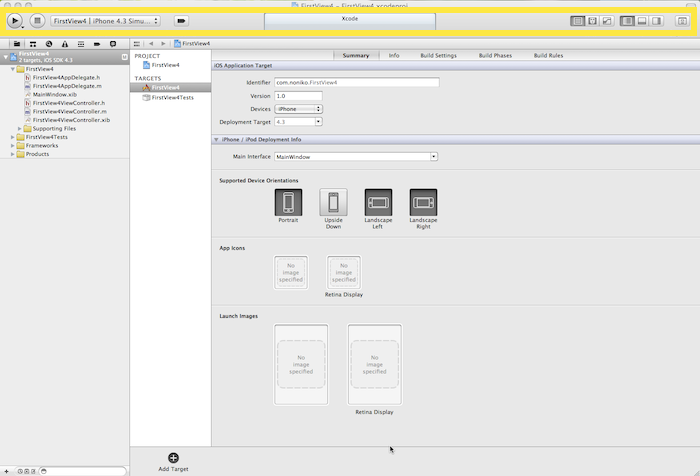Viewport: 700px width, 476px height.
Task: Collapse the FirstView4 group folder
Action: [x=12, y=69]
